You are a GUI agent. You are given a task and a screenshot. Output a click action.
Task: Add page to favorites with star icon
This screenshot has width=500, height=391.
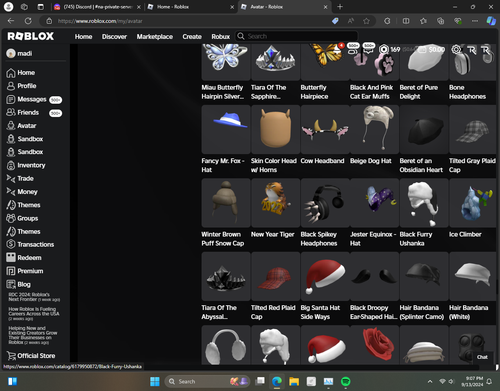[x=366, y=21]
